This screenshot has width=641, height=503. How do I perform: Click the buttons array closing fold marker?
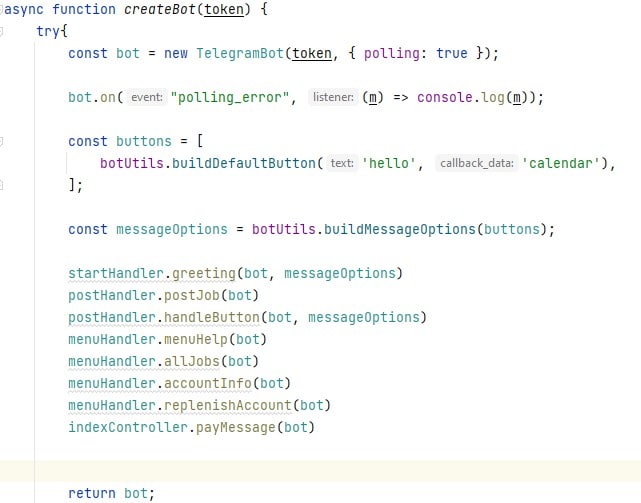click(1, 185)
